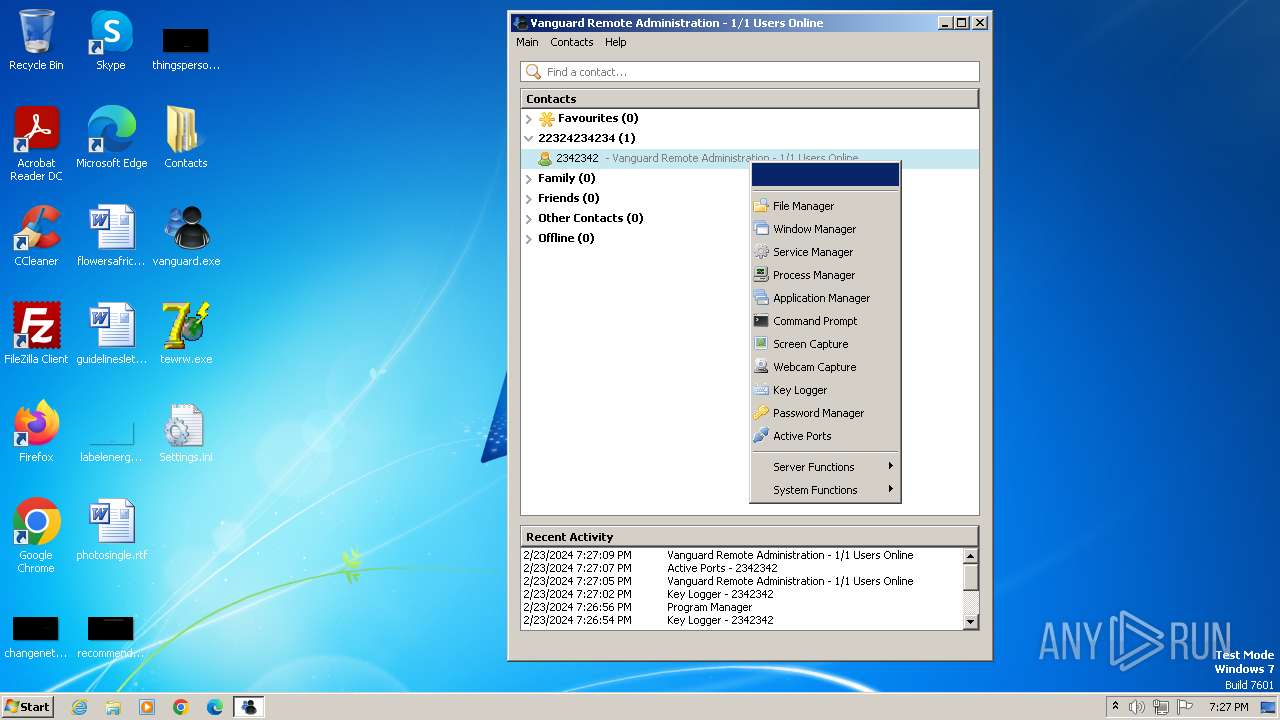The image size is (1280, 720).
Task: Select the 2342342 user contact icon
Action: pos(545,158)
